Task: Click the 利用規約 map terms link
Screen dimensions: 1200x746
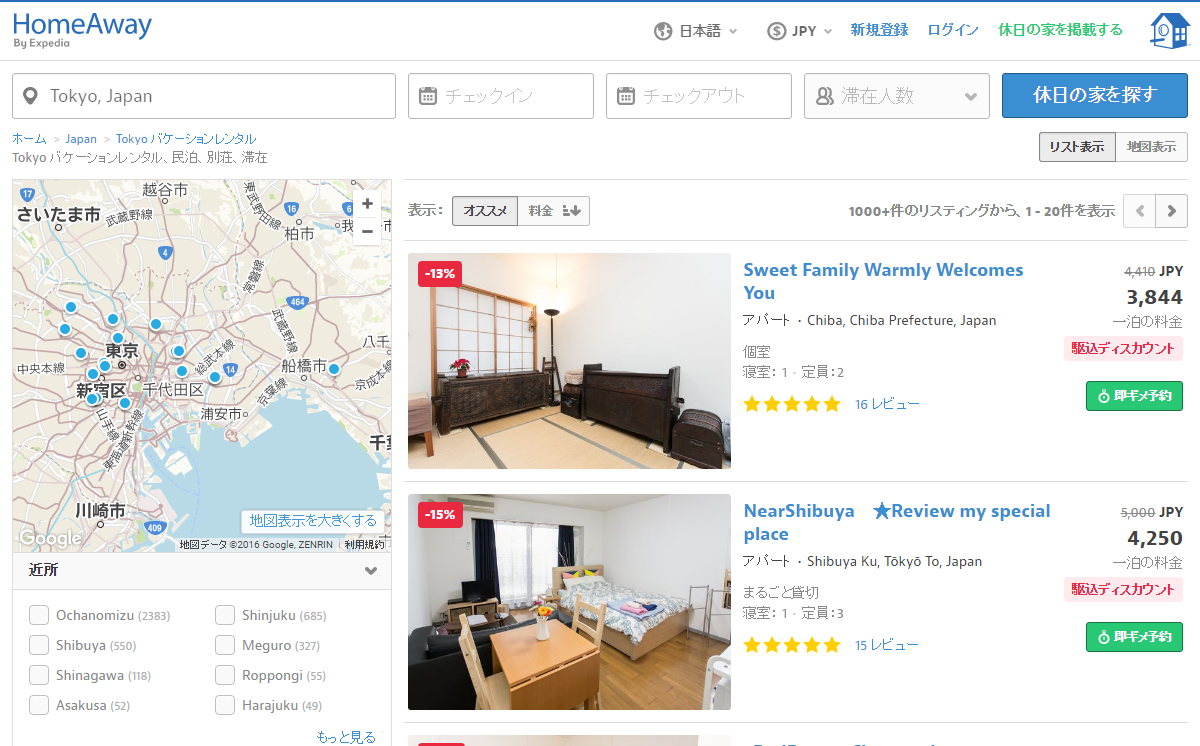Action: point(364,545)
